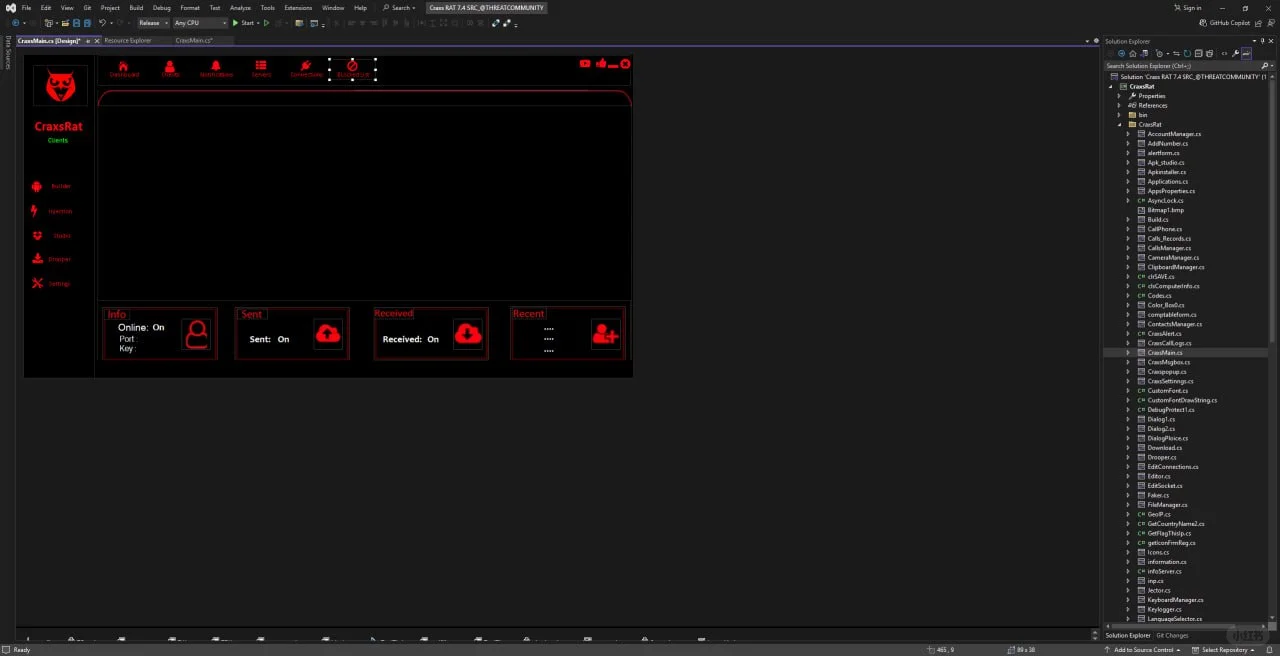This screenshot has height=656, width=1280.
Task: Click the Builder Android icon in the sidebar
Action: coord(37,186)
